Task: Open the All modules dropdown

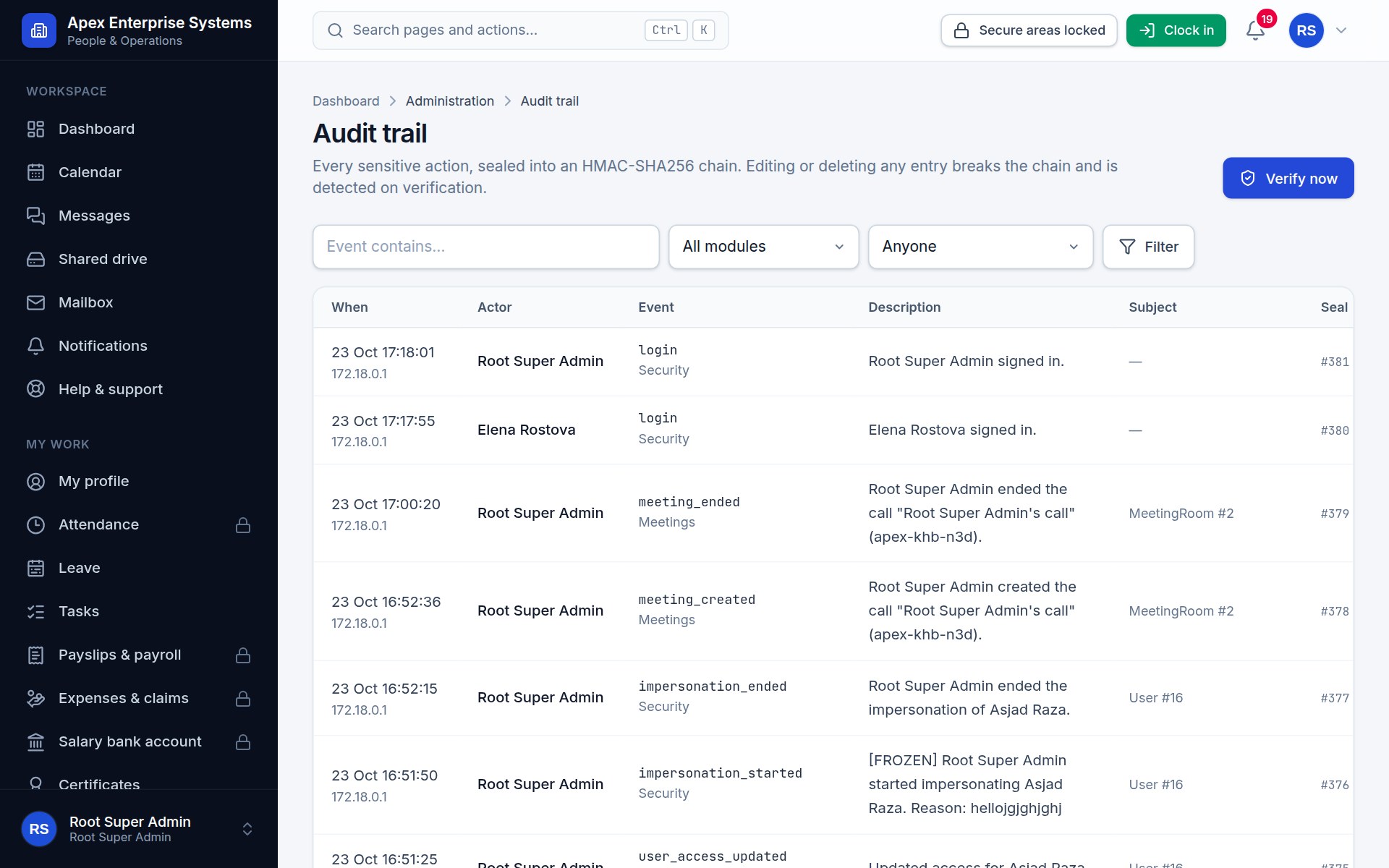Action: click(763, 247)
